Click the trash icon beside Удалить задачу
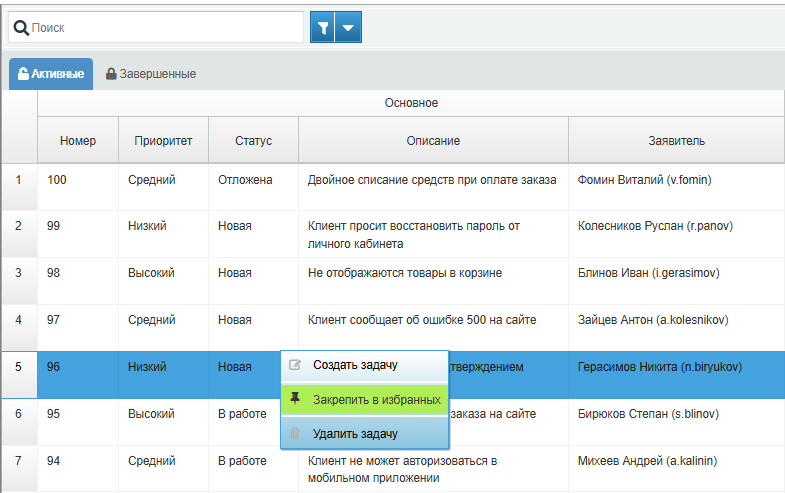The width and height of the screenshot is (785, 493). [295, 433]
